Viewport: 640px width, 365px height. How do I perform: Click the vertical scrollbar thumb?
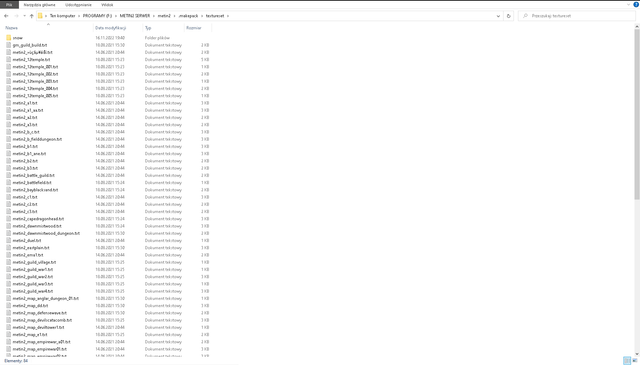(637, 114)
